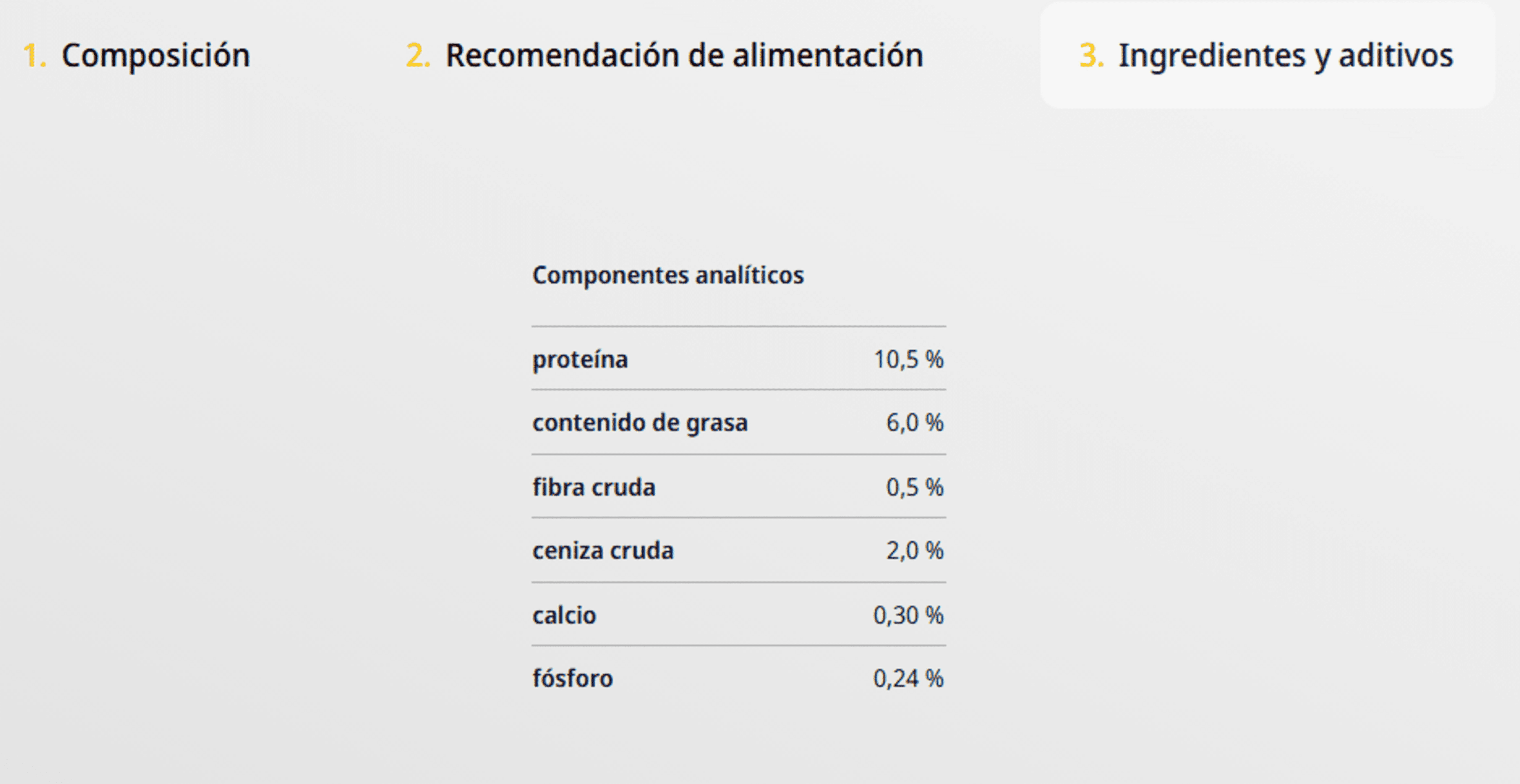Click the 0,30 % calcium value
Screen dimensions: 1520x784
[909, 615]
